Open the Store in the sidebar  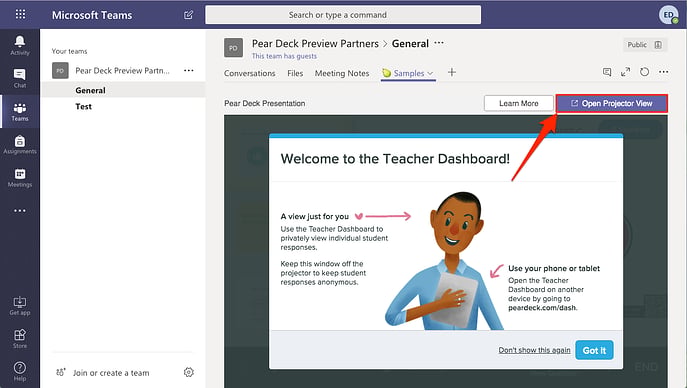point(20,339)
